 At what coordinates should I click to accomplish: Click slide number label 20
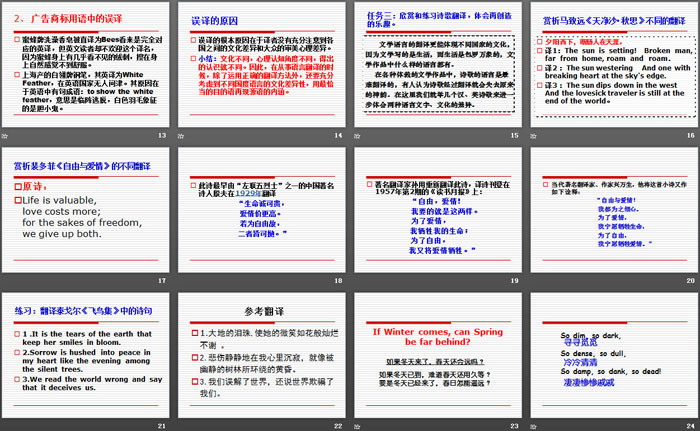(x=691, y=280)
